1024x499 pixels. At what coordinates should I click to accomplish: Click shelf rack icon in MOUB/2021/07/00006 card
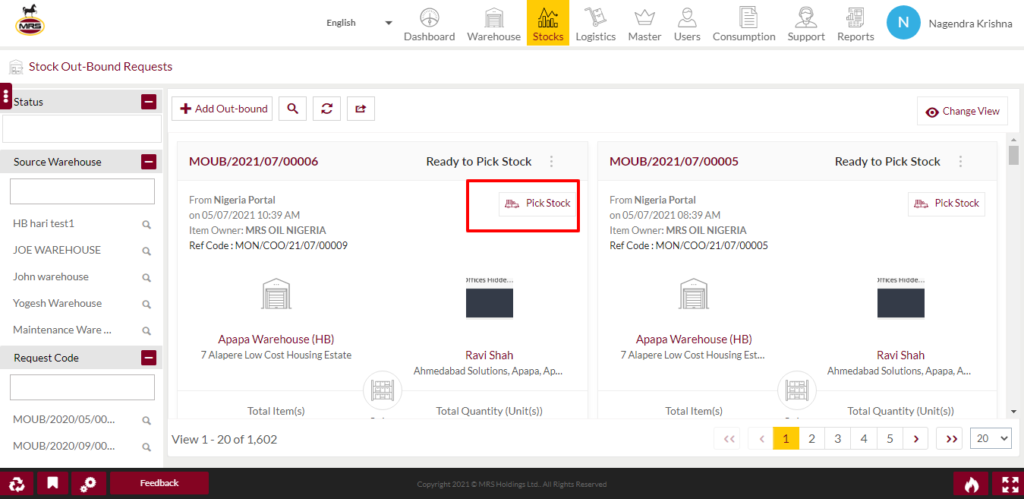point(383,391)
